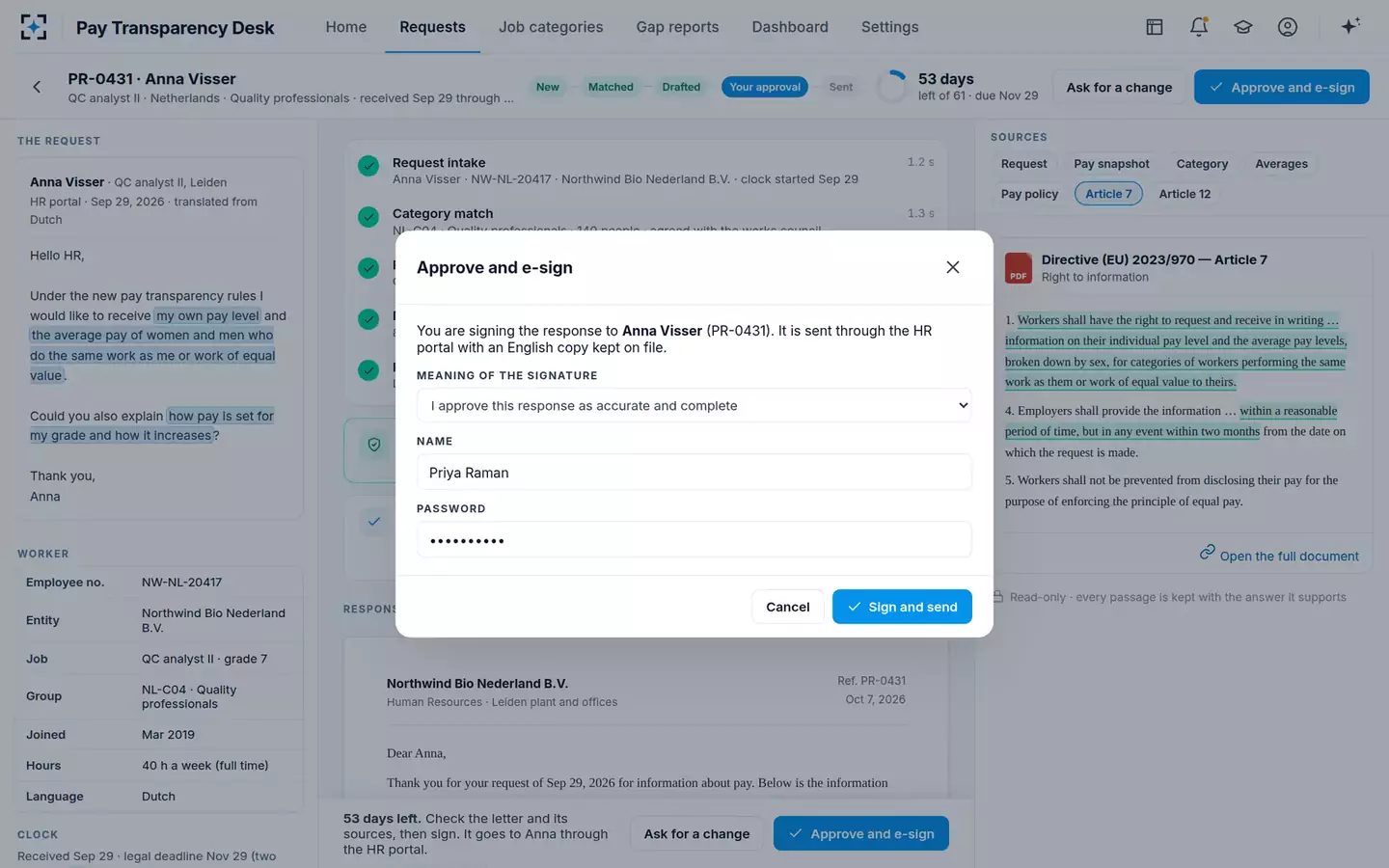Select the Matched status step
The height and width of the screenshot is (868, 1389).
(x=611, y=87)
